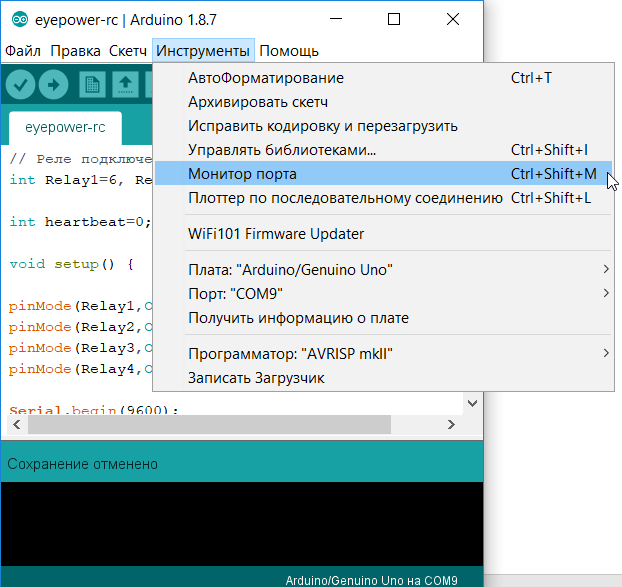
Task: Click the vertical scrollbar down arrow
Action: (x=472, y=404)
